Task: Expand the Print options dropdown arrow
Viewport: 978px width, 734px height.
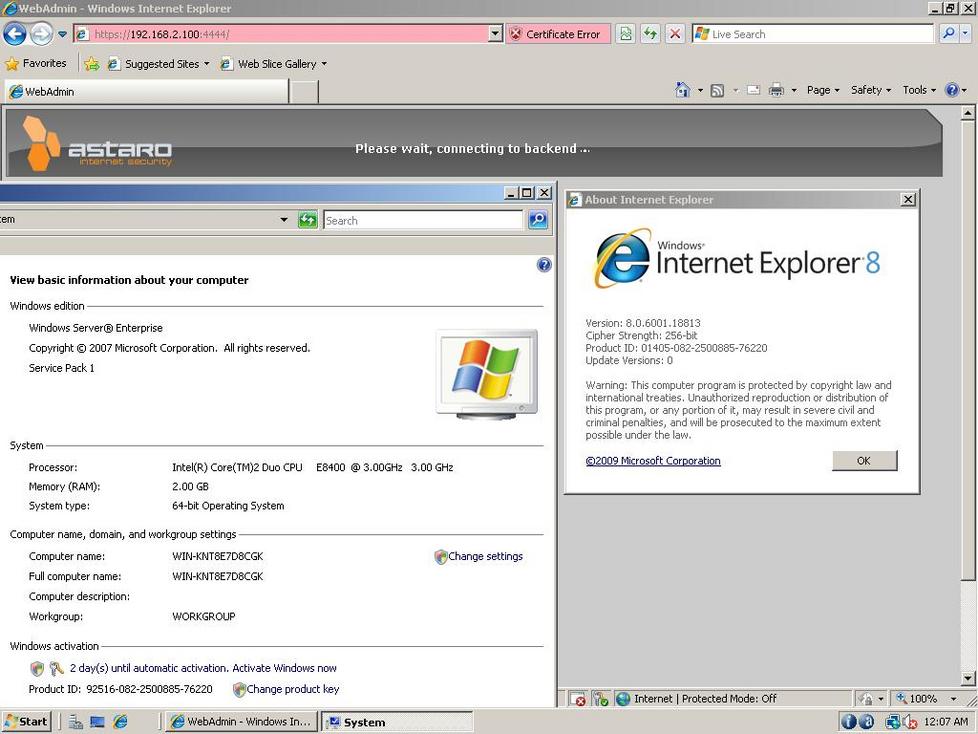Action: point(794,90)
